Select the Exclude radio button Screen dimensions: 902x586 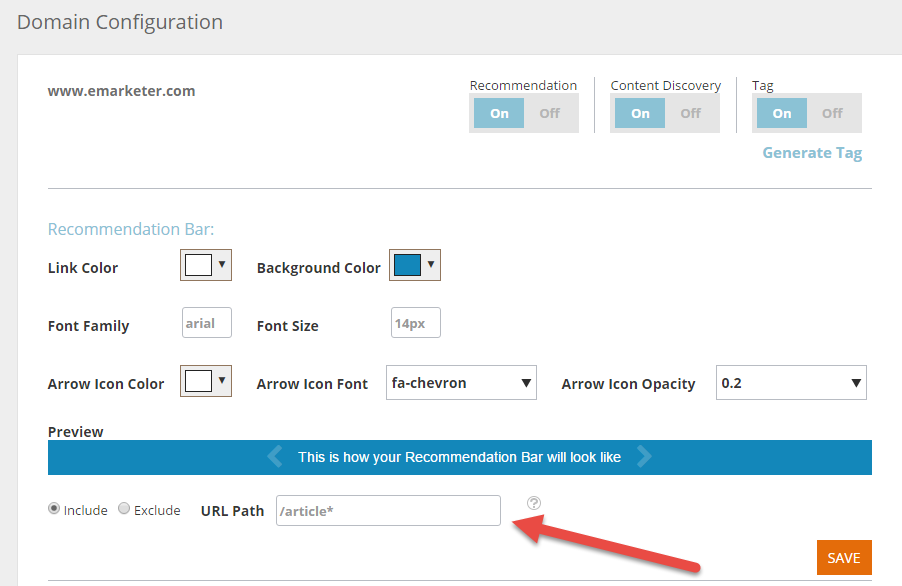pos(124,509)
